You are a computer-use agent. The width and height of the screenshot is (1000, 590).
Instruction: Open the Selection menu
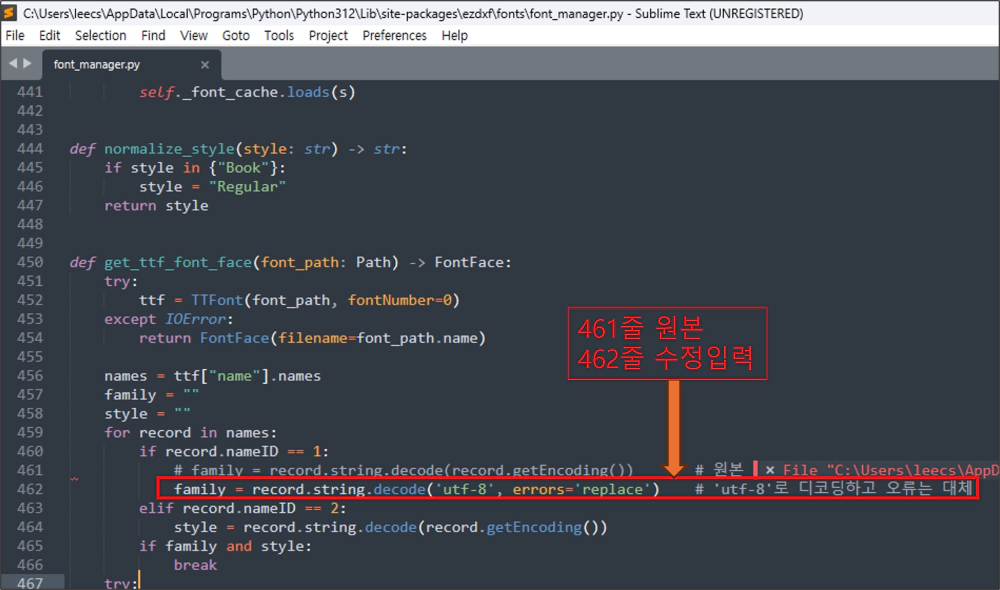tap(101, 36)
